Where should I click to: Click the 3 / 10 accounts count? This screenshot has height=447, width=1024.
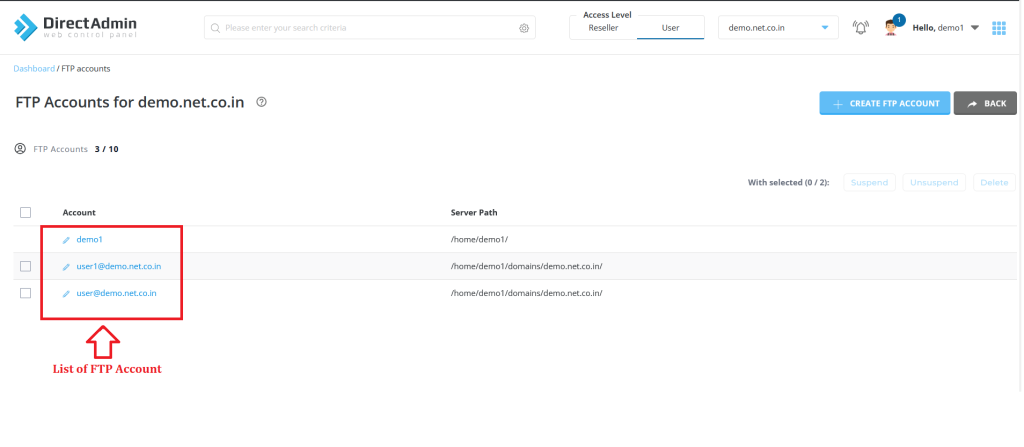pos(106,149)
